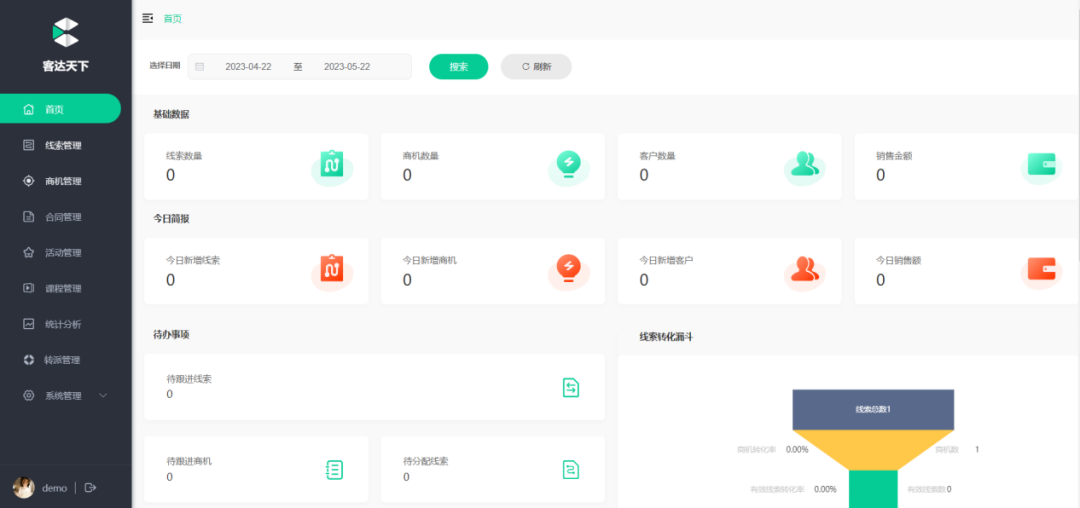Click the calendar icon in date picker
Screen dimensions: 1080x508
point(199,67)
